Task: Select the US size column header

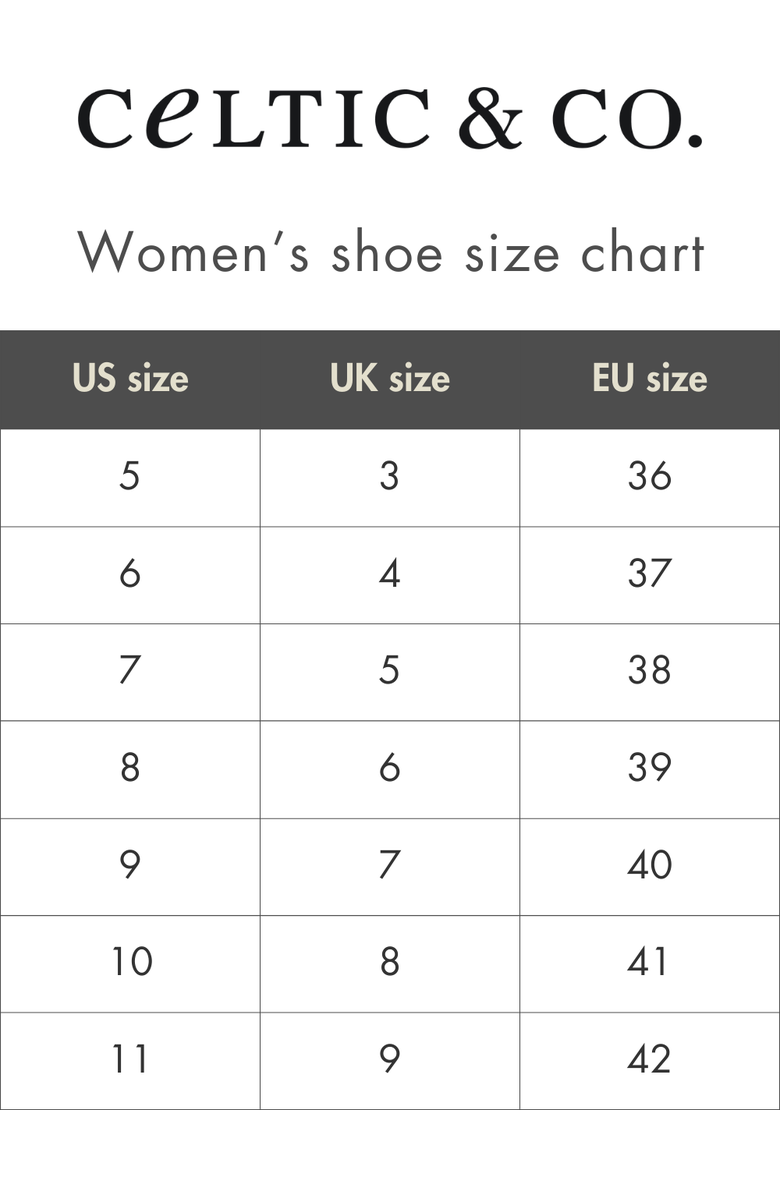Action: pos(130,378)
